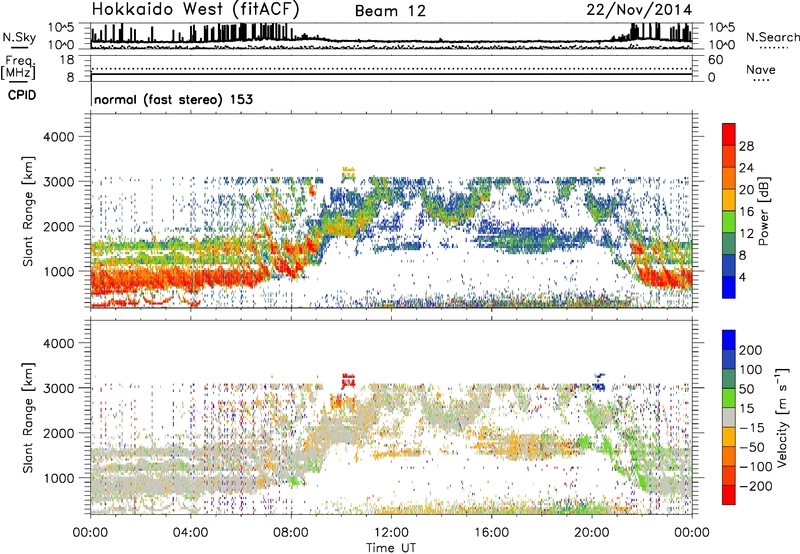Select the '-200' value on the Velocity colorbar

(x=756, y=486)
